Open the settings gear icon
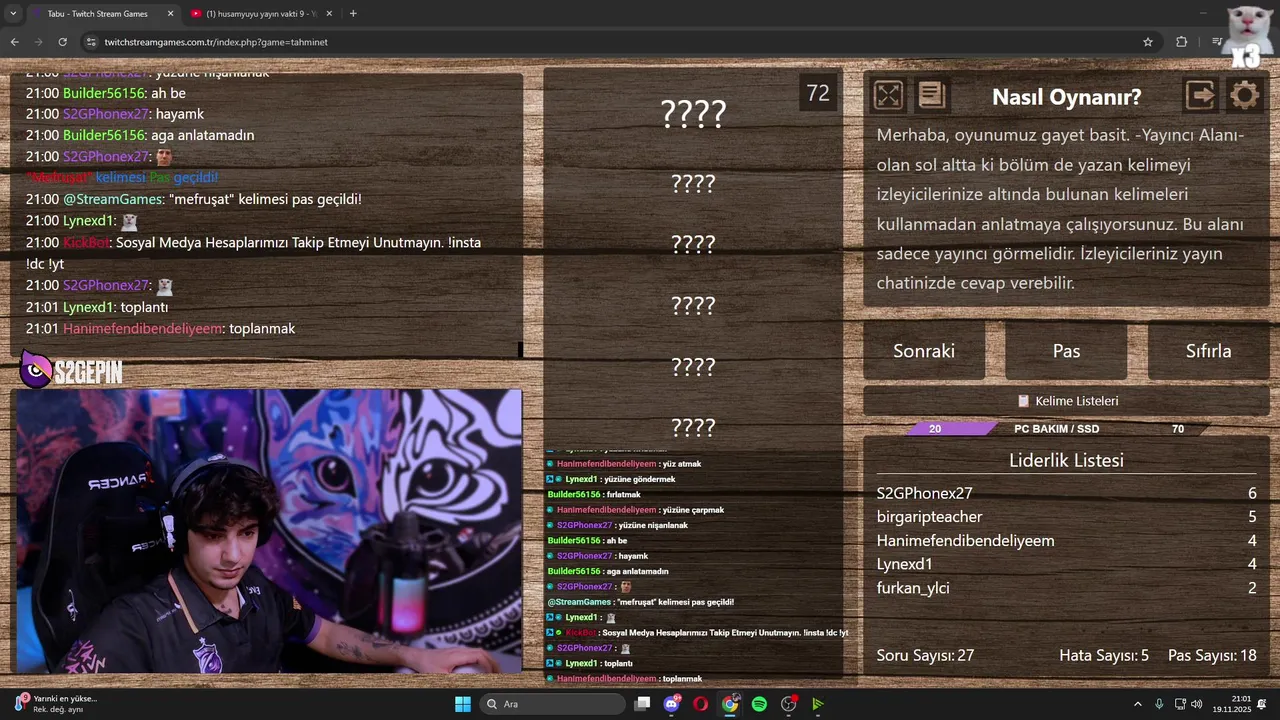The width and height of the screenshot is (1280, 720). (x=1244, y=95)
